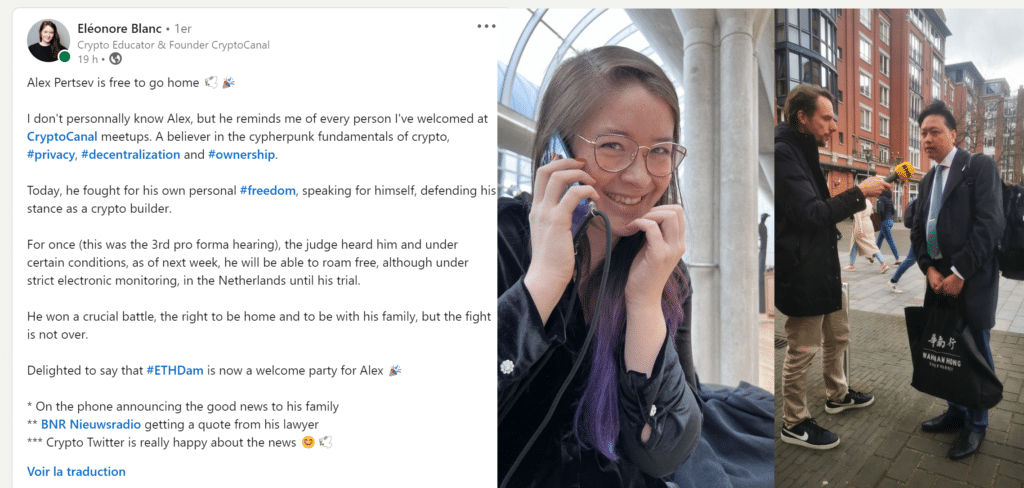Open the Eléonore Blanc profile name link

point(120,28)
